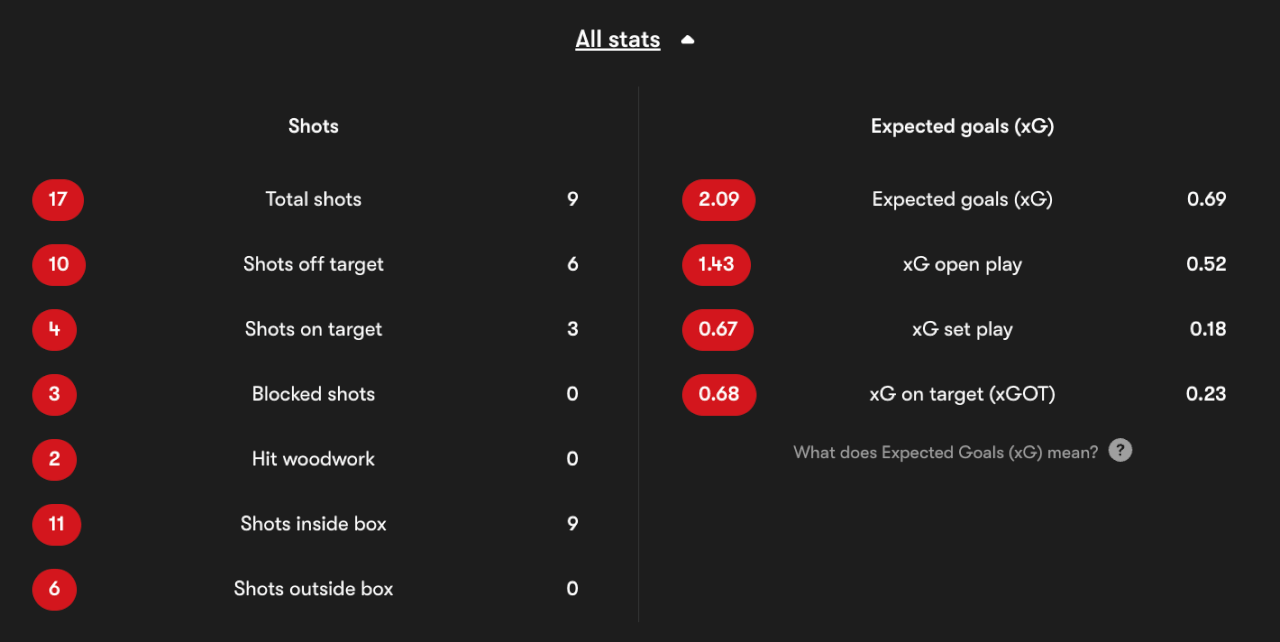The image size is (1280, 642).
Task: Click the away 0.69 expected goals value
Action: pos(1206,199)
